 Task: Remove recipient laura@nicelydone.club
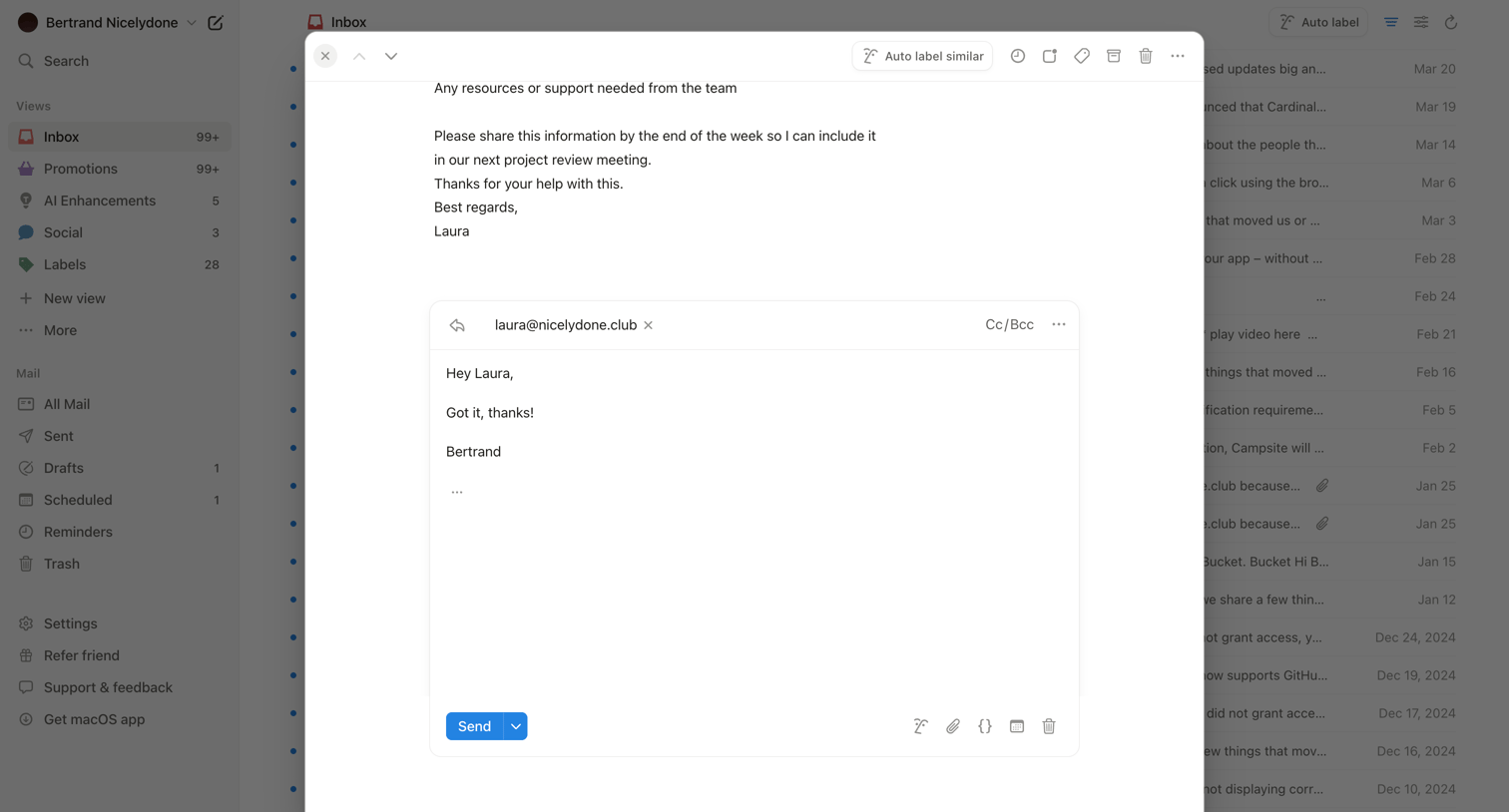[649, 325]
